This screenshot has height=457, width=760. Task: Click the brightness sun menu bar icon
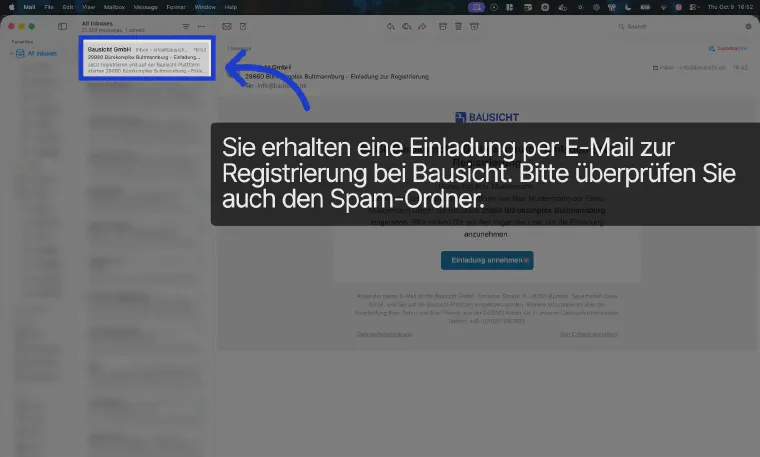click(x=580, y=7)
